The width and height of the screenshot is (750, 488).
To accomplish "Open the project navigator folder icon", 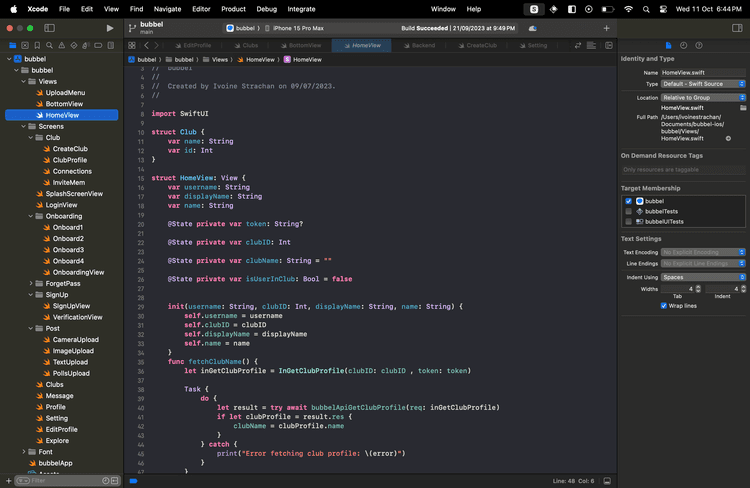I will click(x=12, y=45).
